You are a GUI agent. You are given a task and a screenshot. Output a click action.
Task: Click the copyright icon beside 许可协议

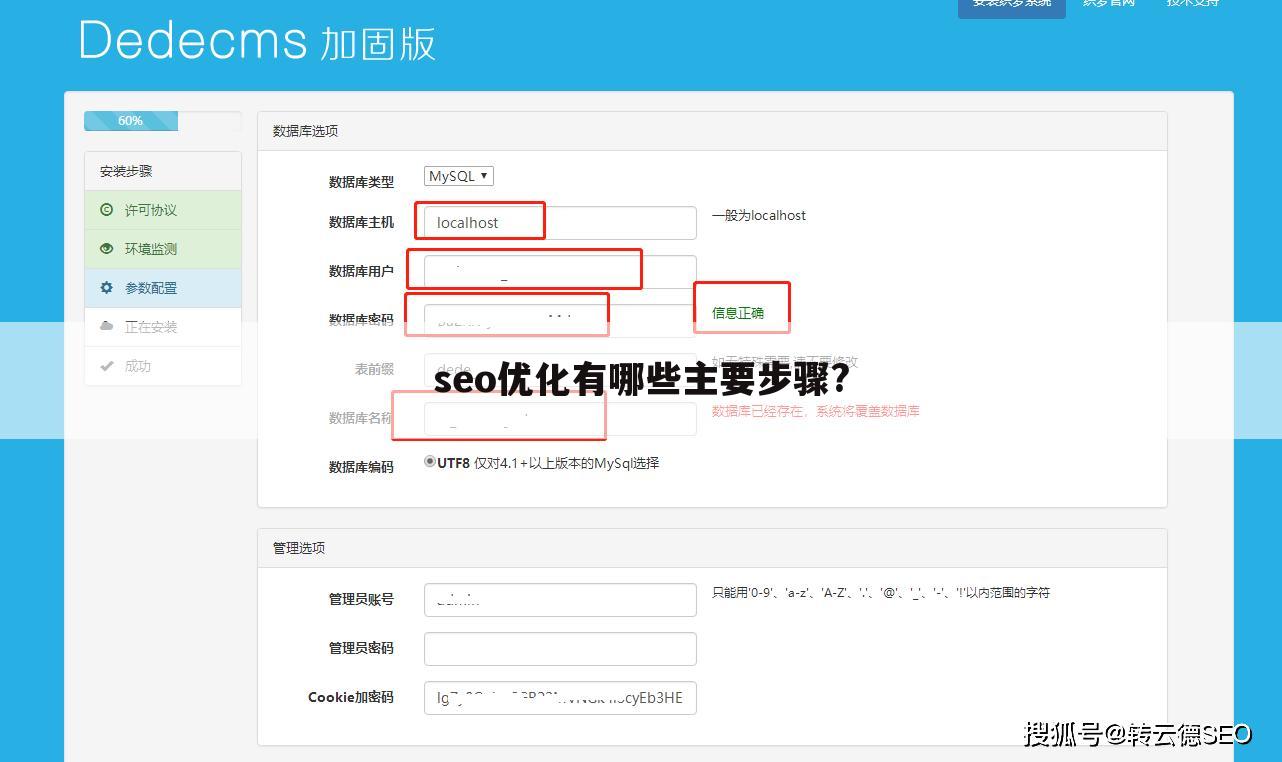tap(107, 210)
